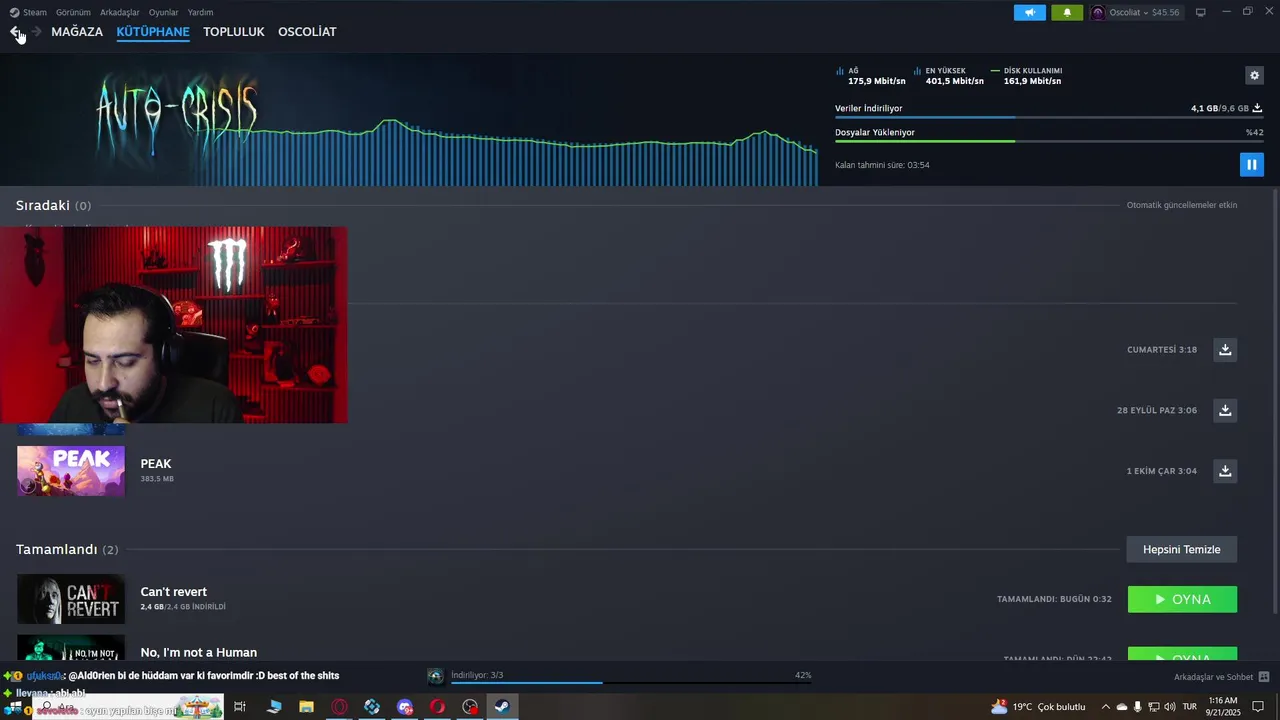Click the PEAK game title
The image size is (1280, 720).
click(x=156, y=464)
